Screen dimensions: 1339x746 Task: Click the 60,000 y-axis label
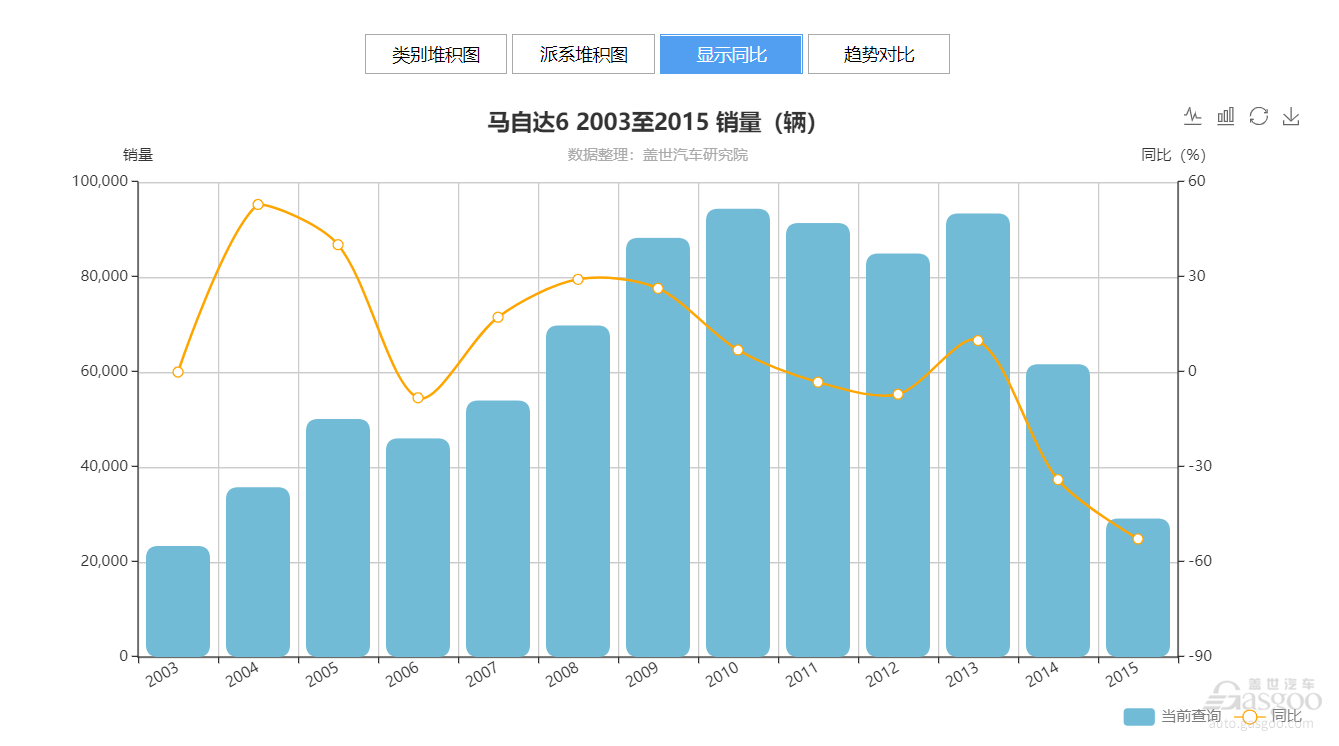pyautogui.click(x=106, y=372)
